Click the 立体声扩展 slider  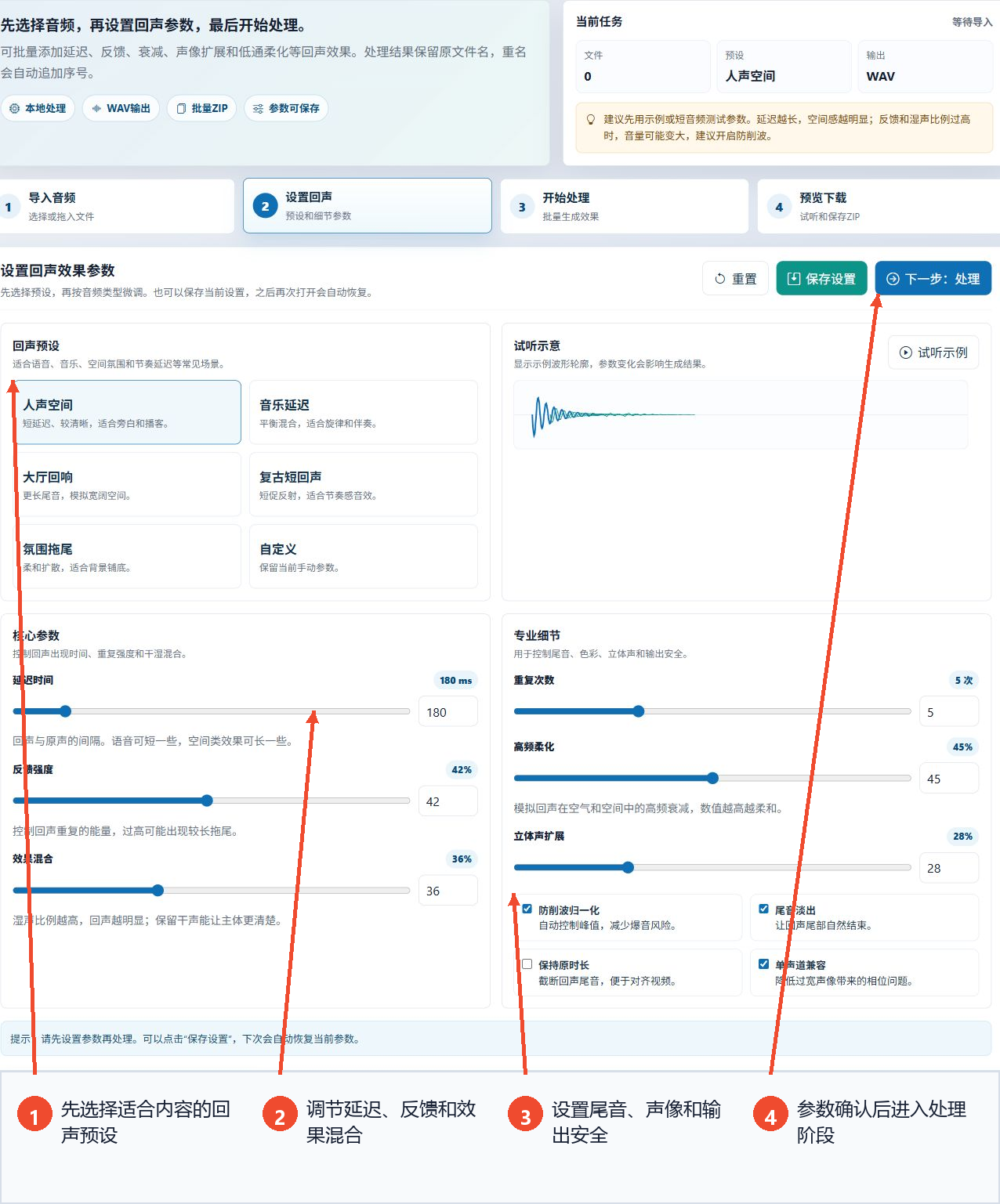point(712,867)
